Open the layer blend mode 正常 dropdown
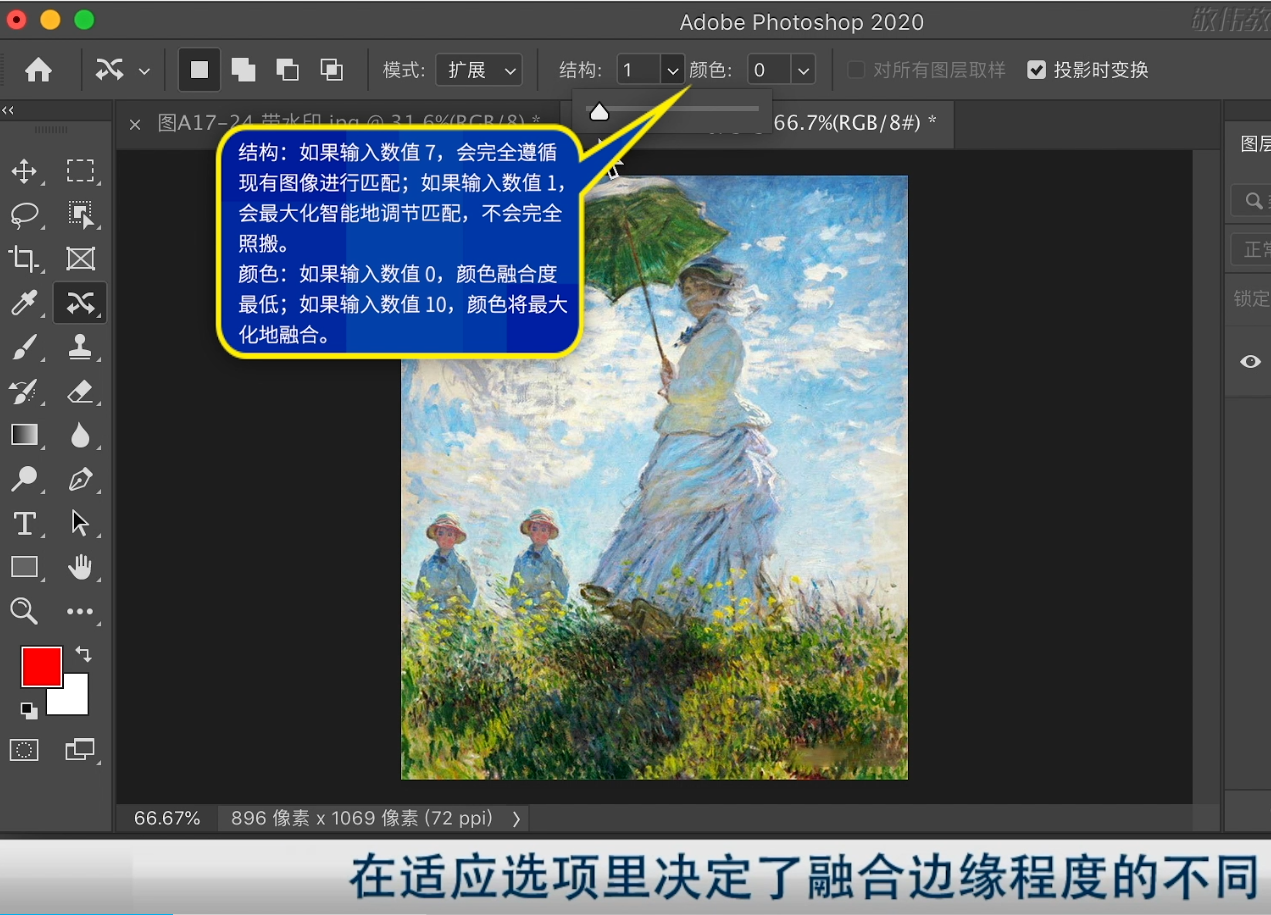This screenshot has width=1271, height=915. [x=1250, y=248]
